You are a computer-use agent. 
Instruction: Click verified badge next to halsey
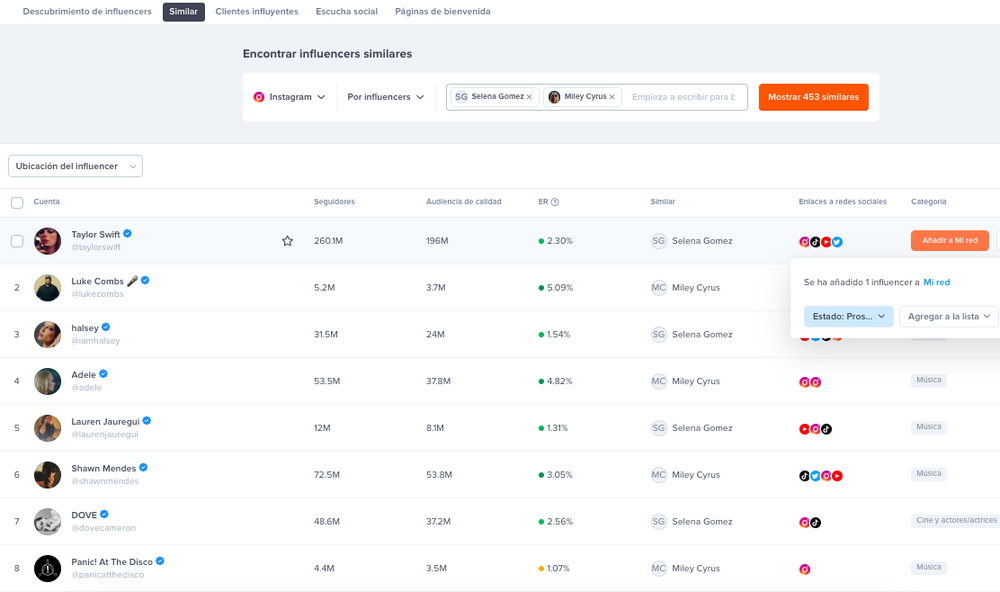(x=106, y=327)
